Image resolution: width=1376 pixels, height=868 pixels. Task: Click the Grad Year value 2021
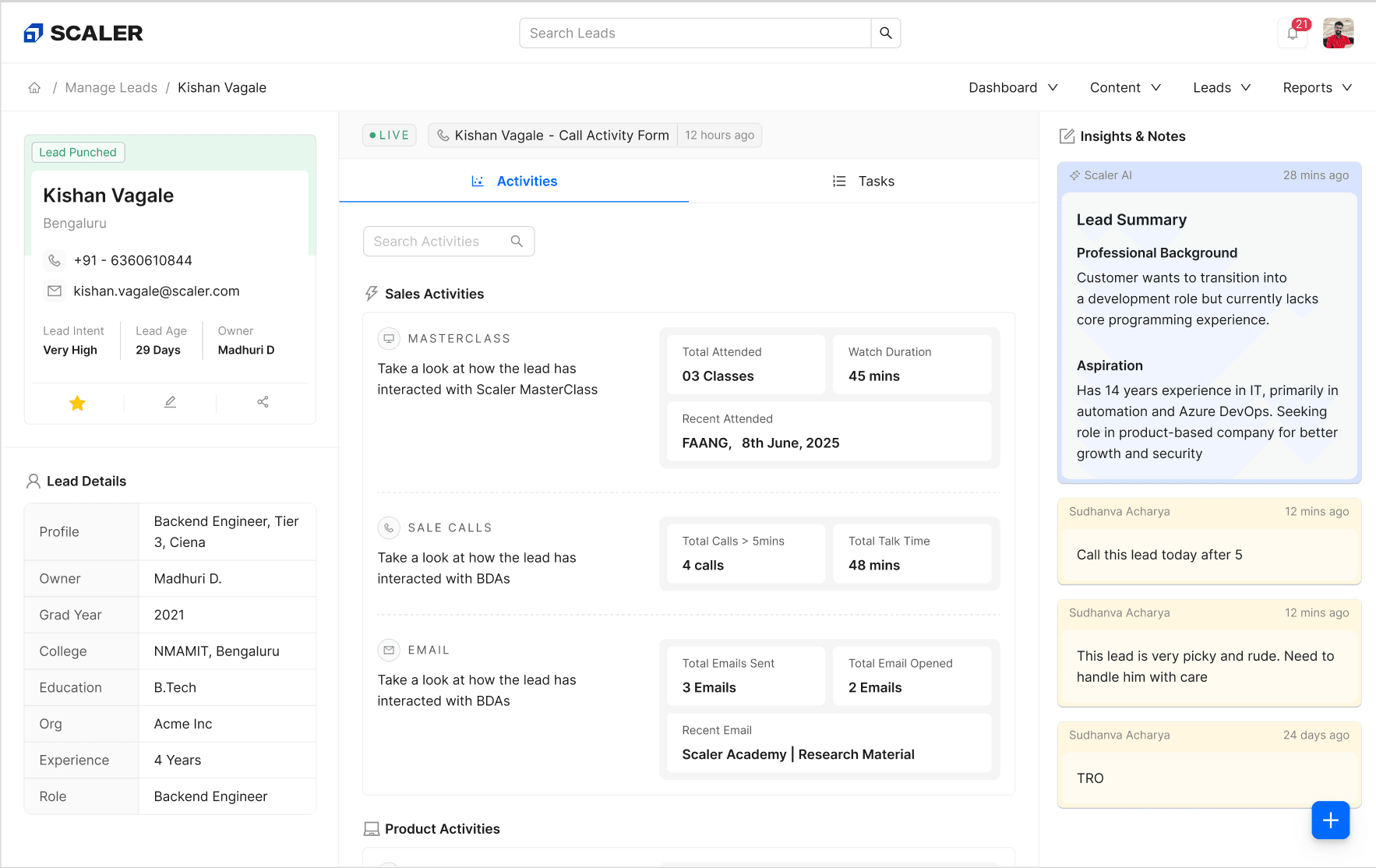click(169, 615)
